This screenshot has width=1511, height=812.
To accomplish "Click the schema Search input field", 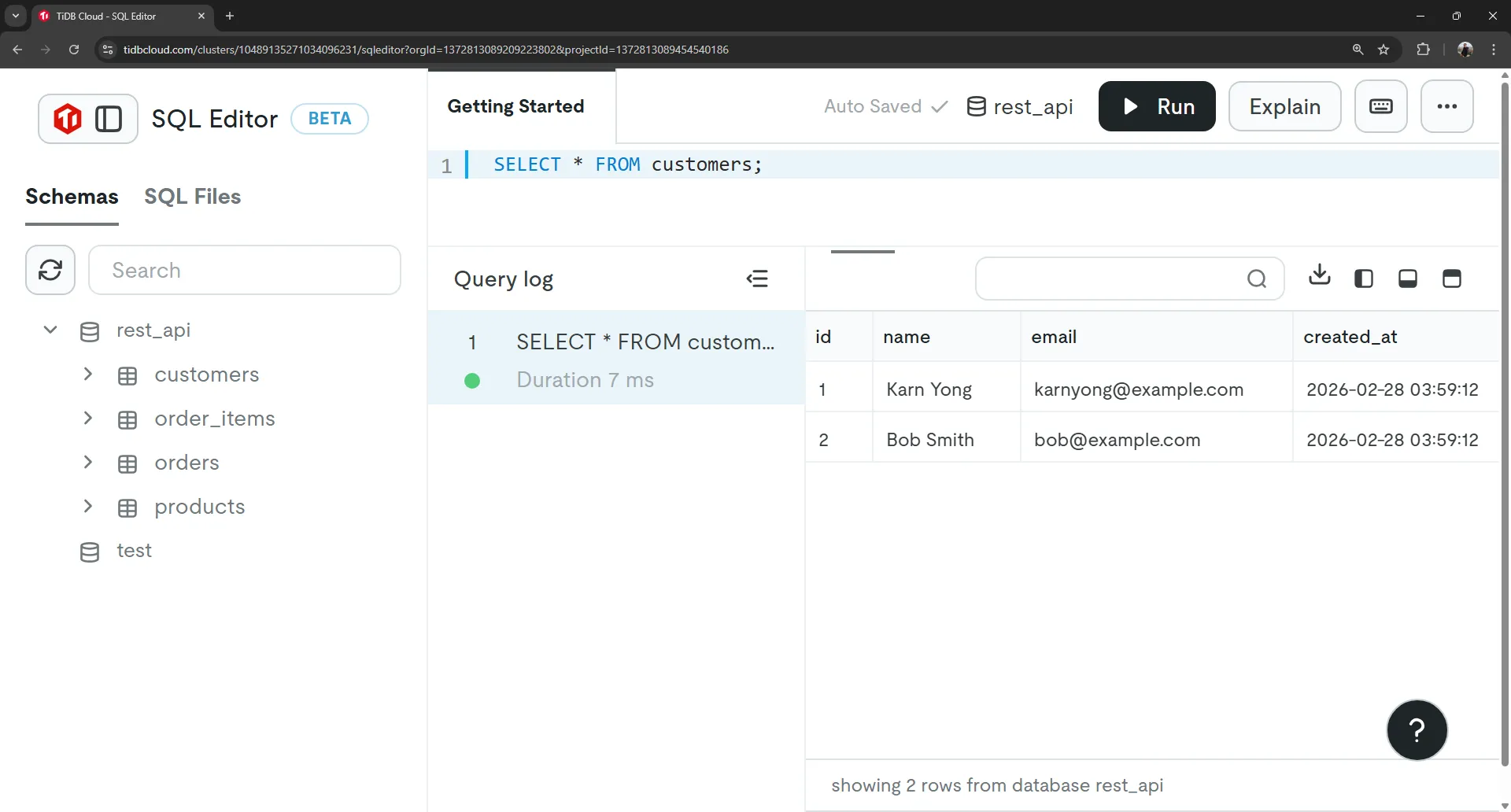I will coord(245,270).
